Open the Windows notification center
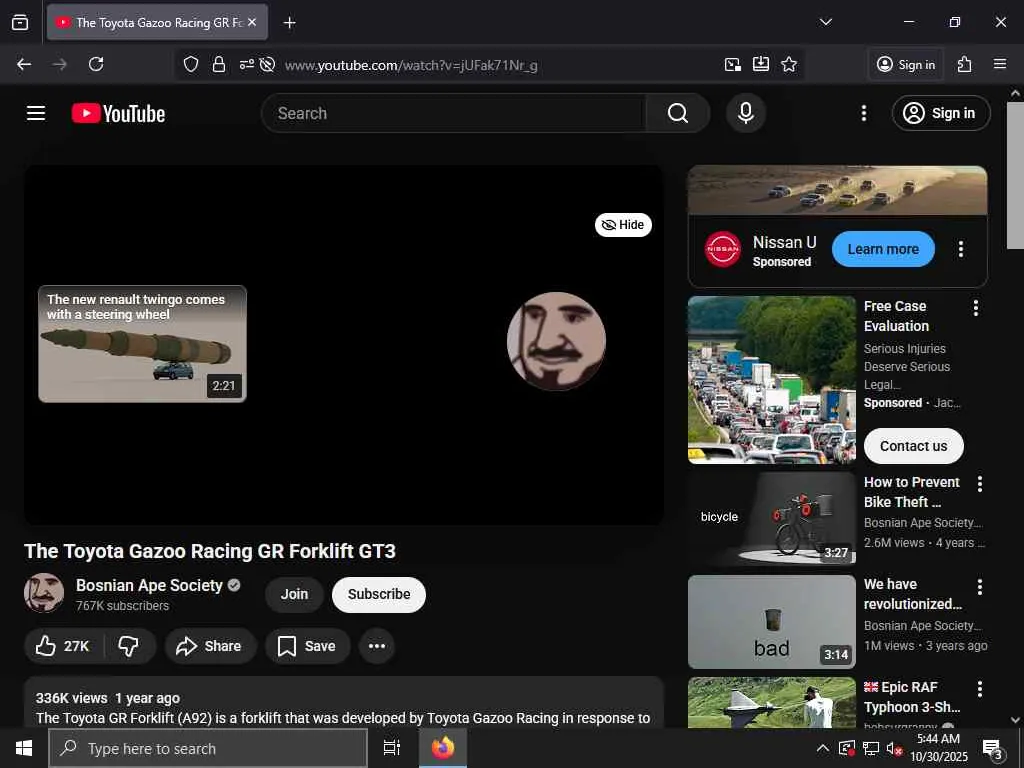 [993, 749]
